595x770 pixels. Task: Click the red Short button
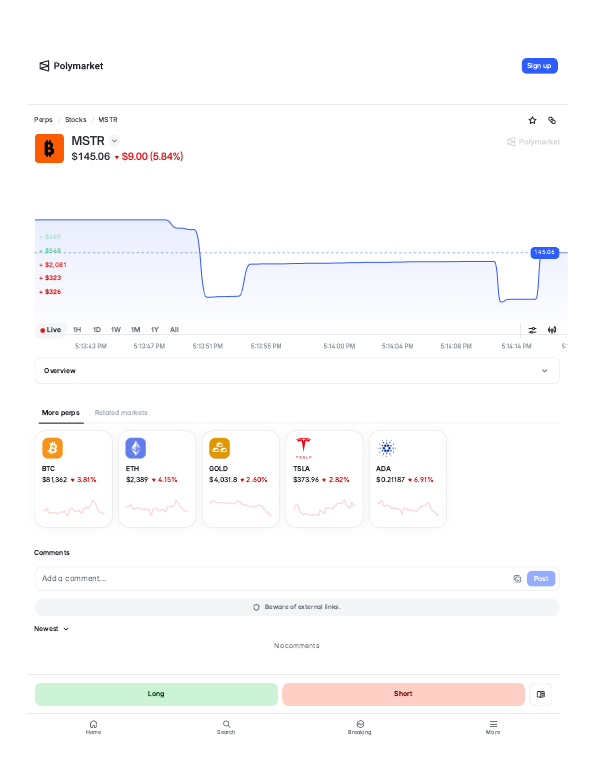pos(403,694)
